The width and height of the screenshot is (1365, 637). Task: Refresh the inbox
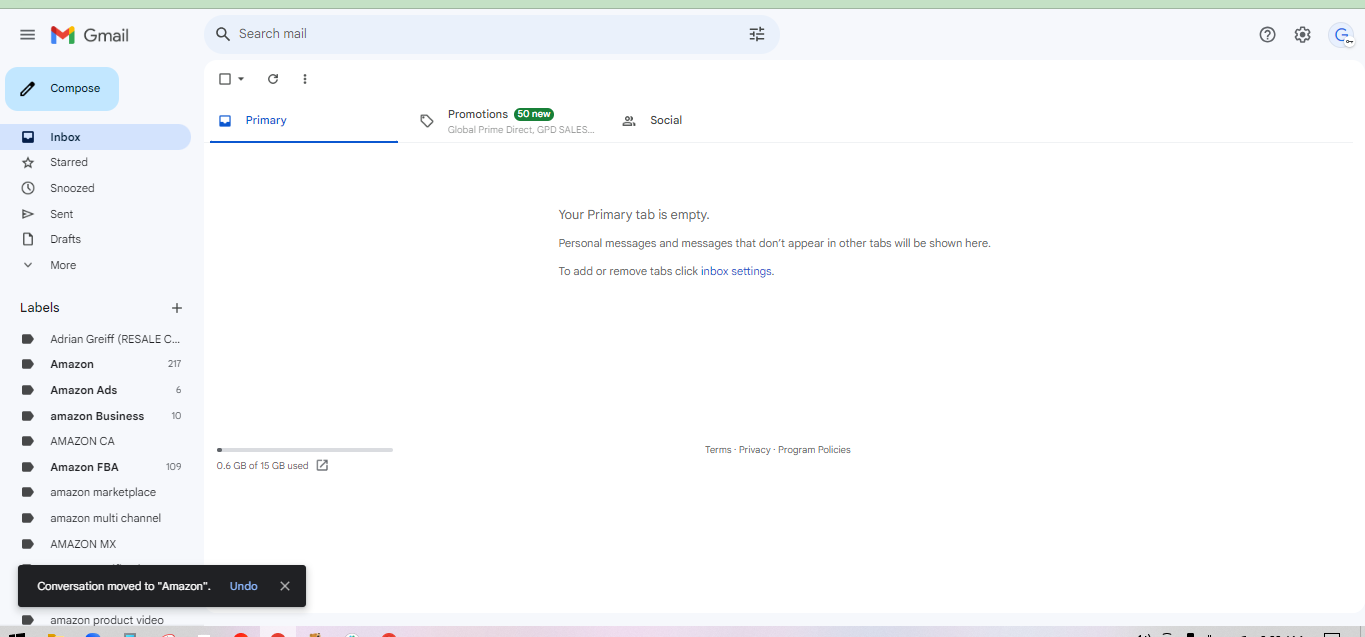click(273, 79)
